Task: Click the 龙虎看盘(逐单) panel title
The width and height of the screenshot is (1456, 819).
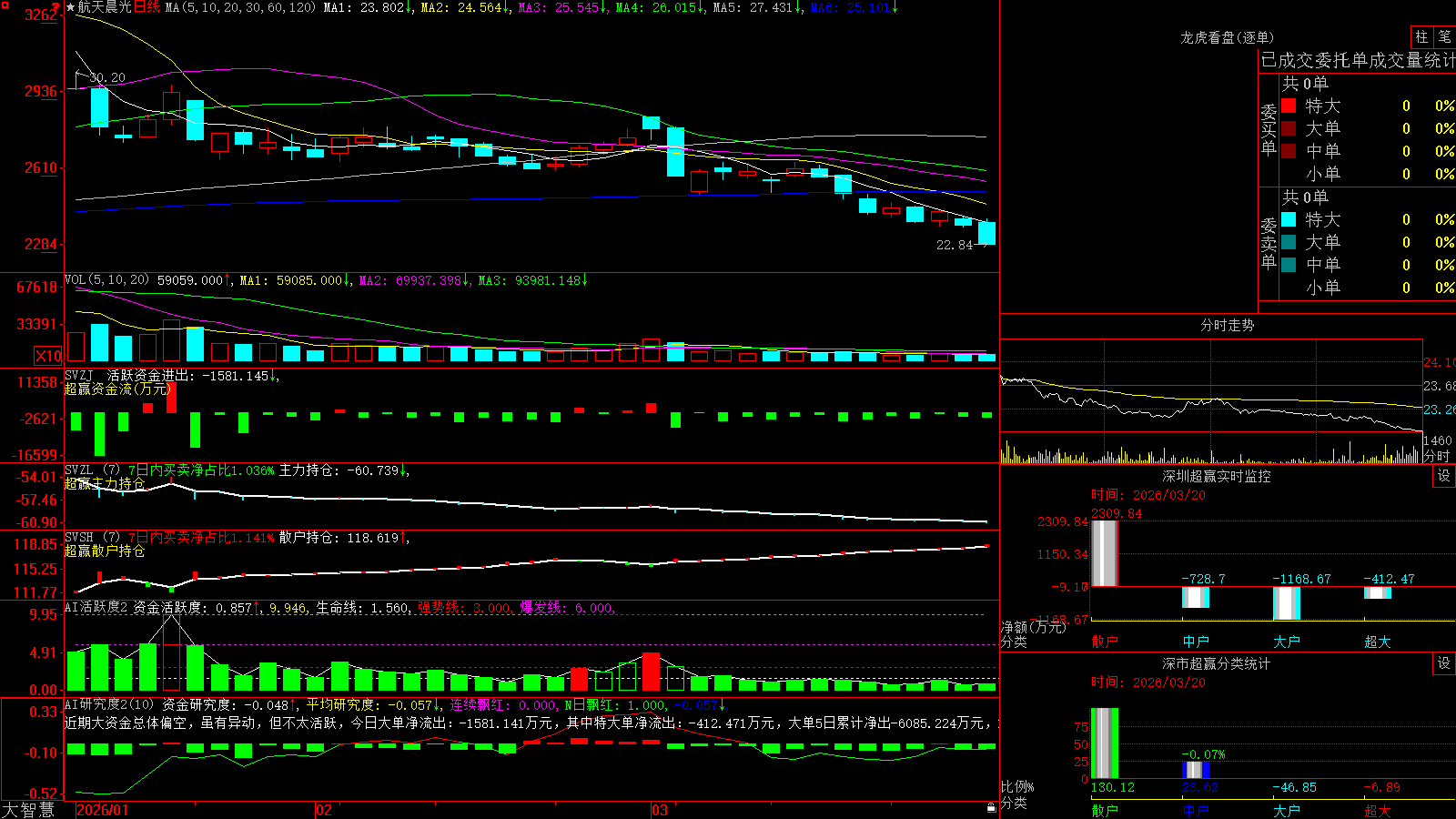Action: [x=1227, y=37]
